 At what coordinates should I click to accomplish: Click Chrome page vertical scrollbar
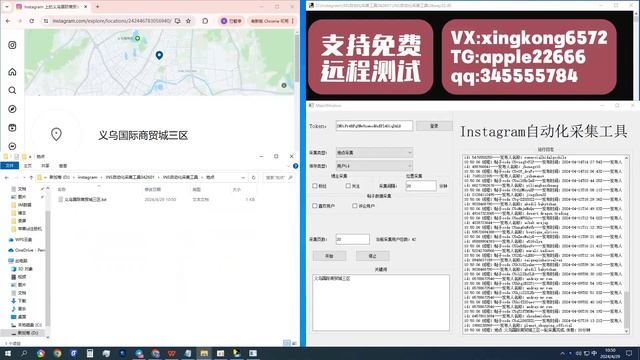[297, 57]
